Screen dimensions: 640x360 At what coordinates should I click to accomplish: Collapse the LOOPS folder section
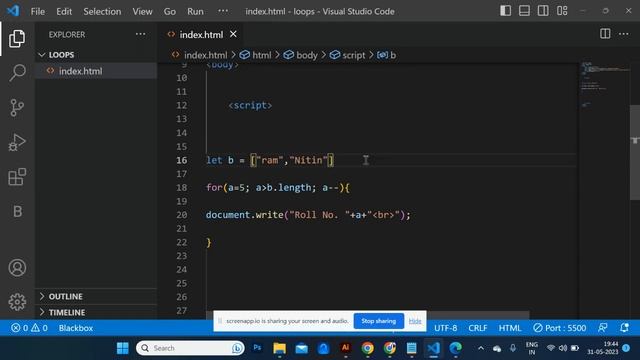click(x=97, y=55)
